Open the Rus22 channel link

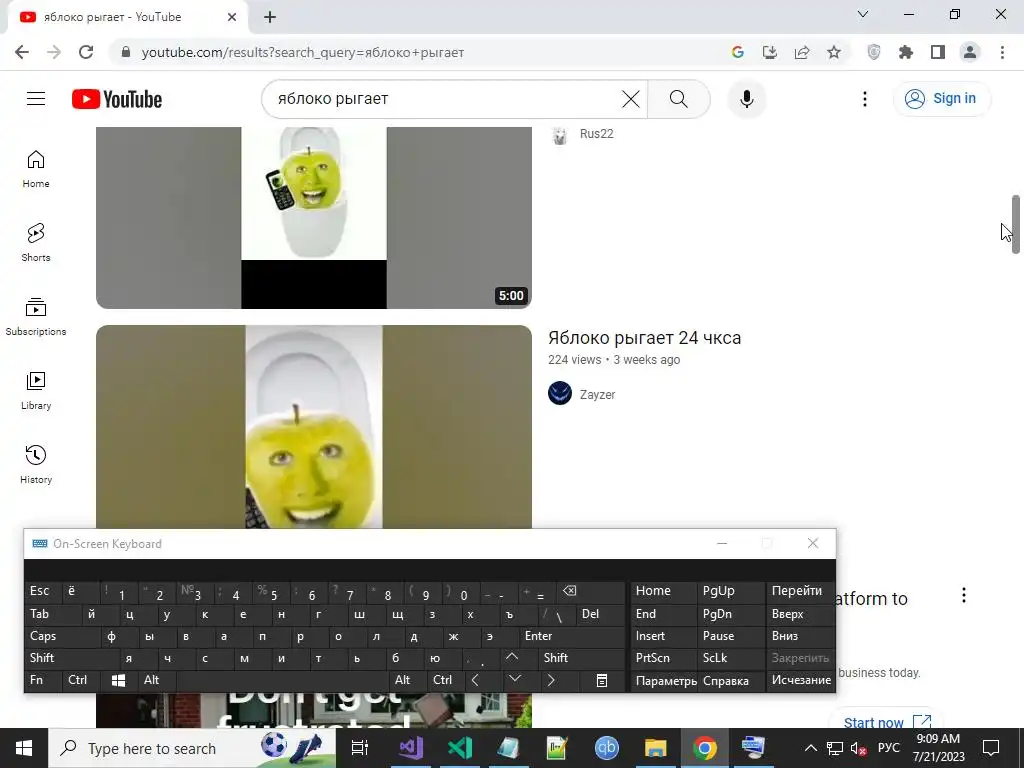[x=596, y=134]
